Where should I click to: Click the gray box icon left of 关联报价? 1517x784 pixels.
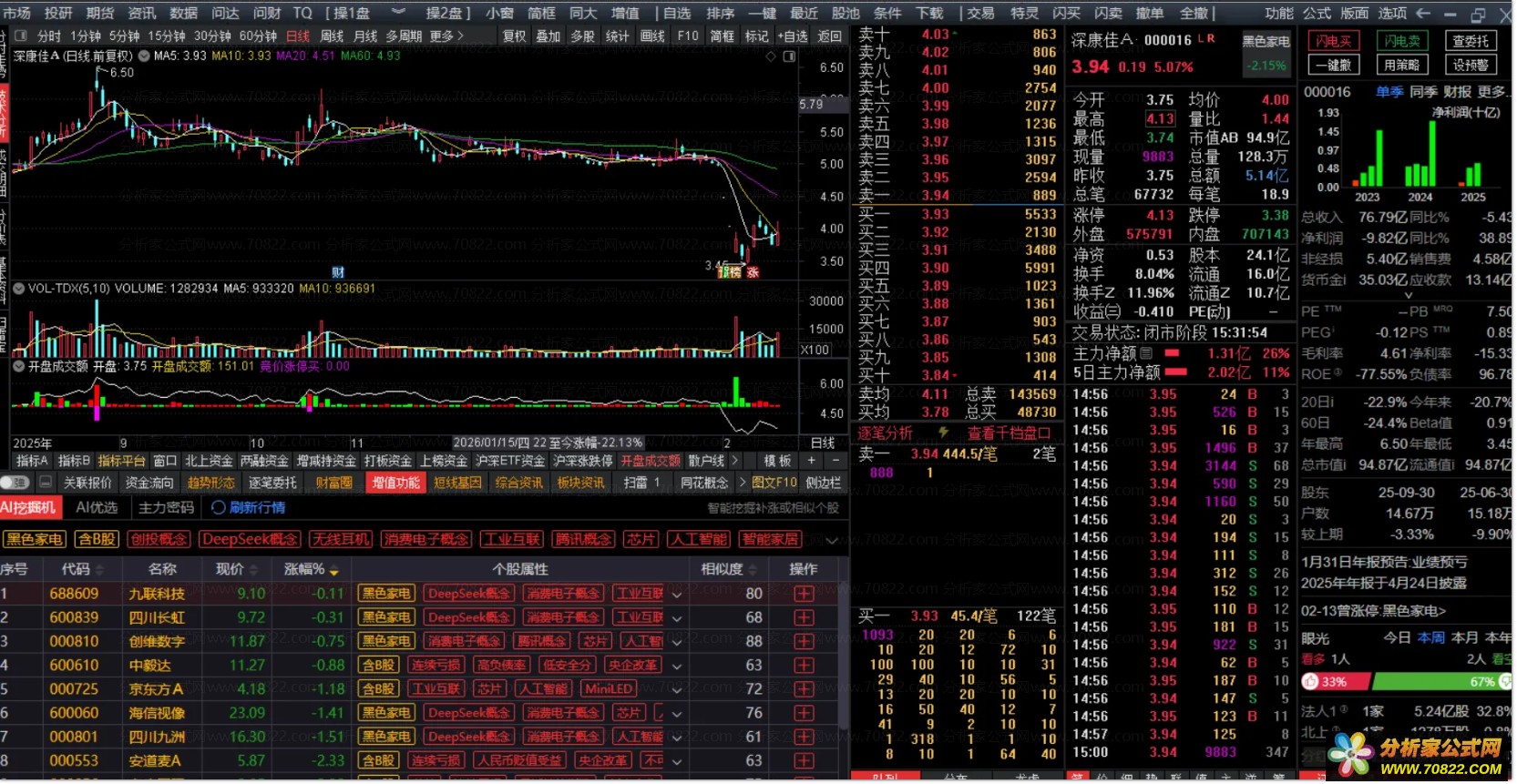[46, 484]
